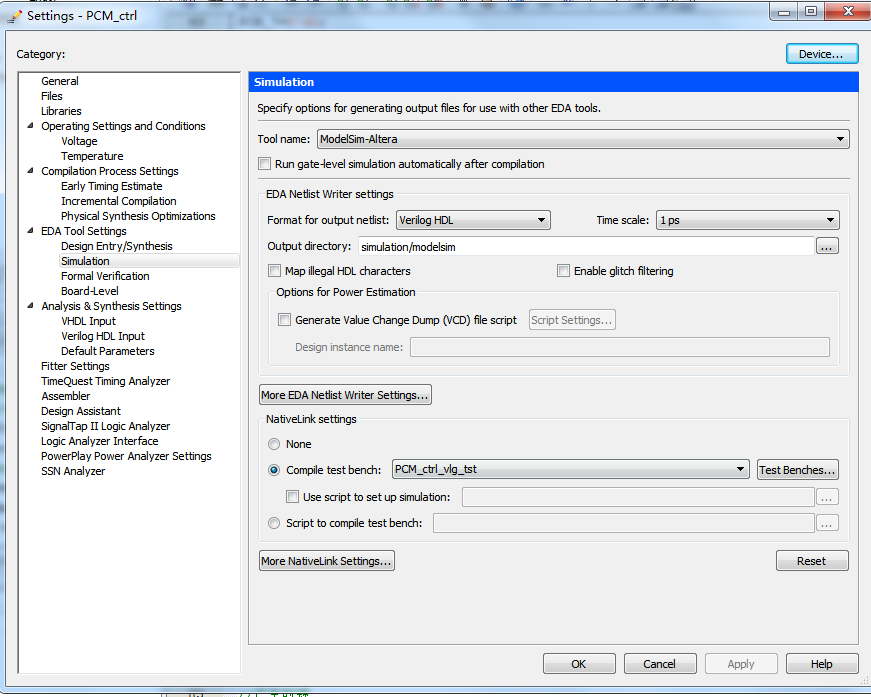Viewport: 871px width, 697px height.
Task: Click the dialog resize grip corner
Action: click(x=864, y=680)
